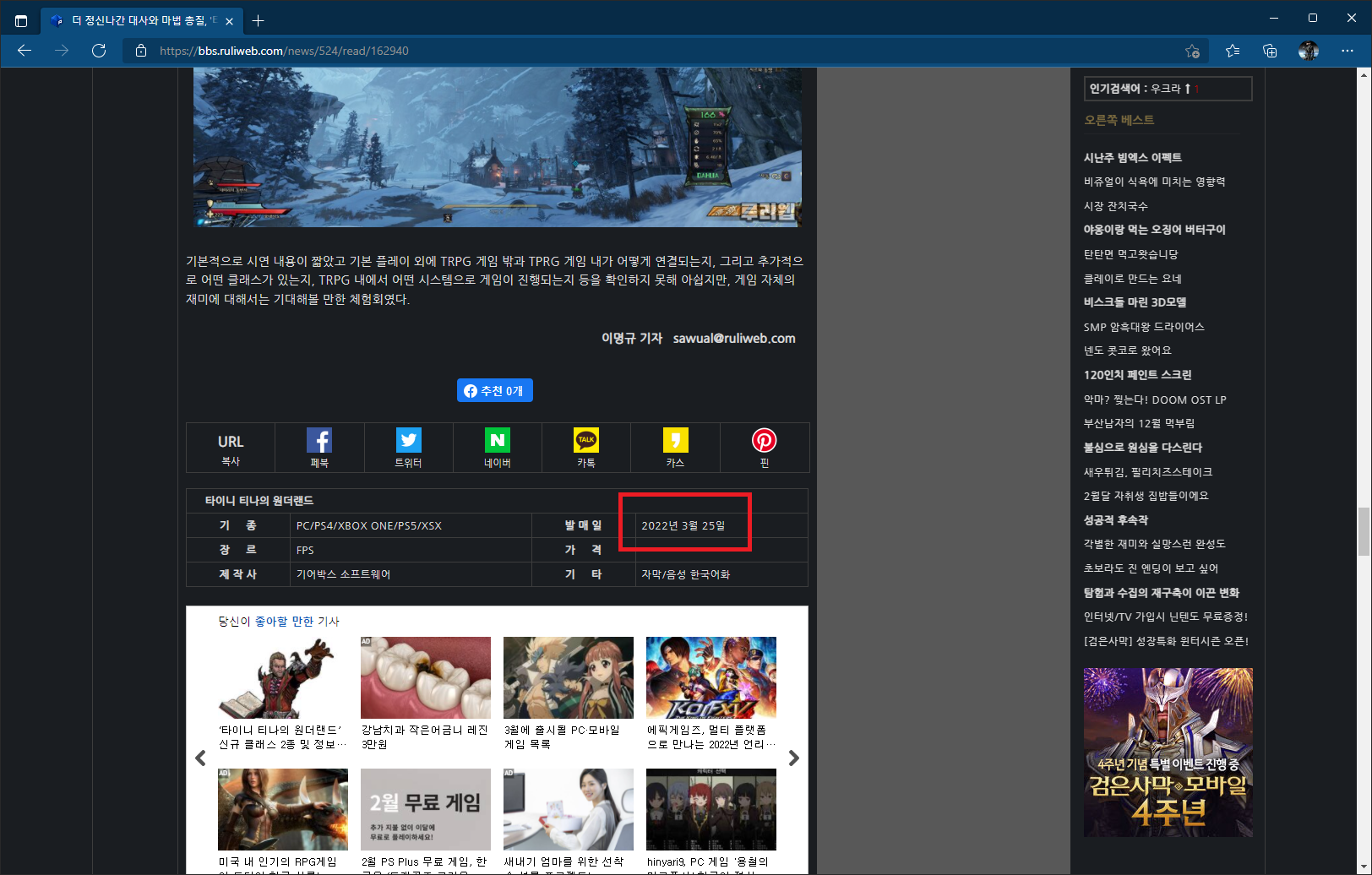Click the browser forward arrow
The image size is (1372, 875).
pos(62,51)
